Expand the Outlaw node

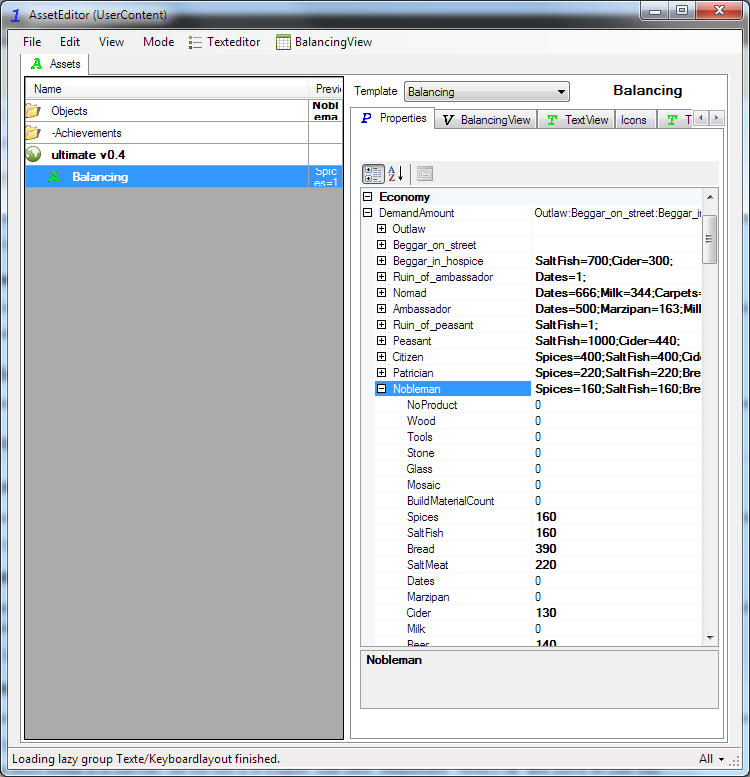[381, 228]
